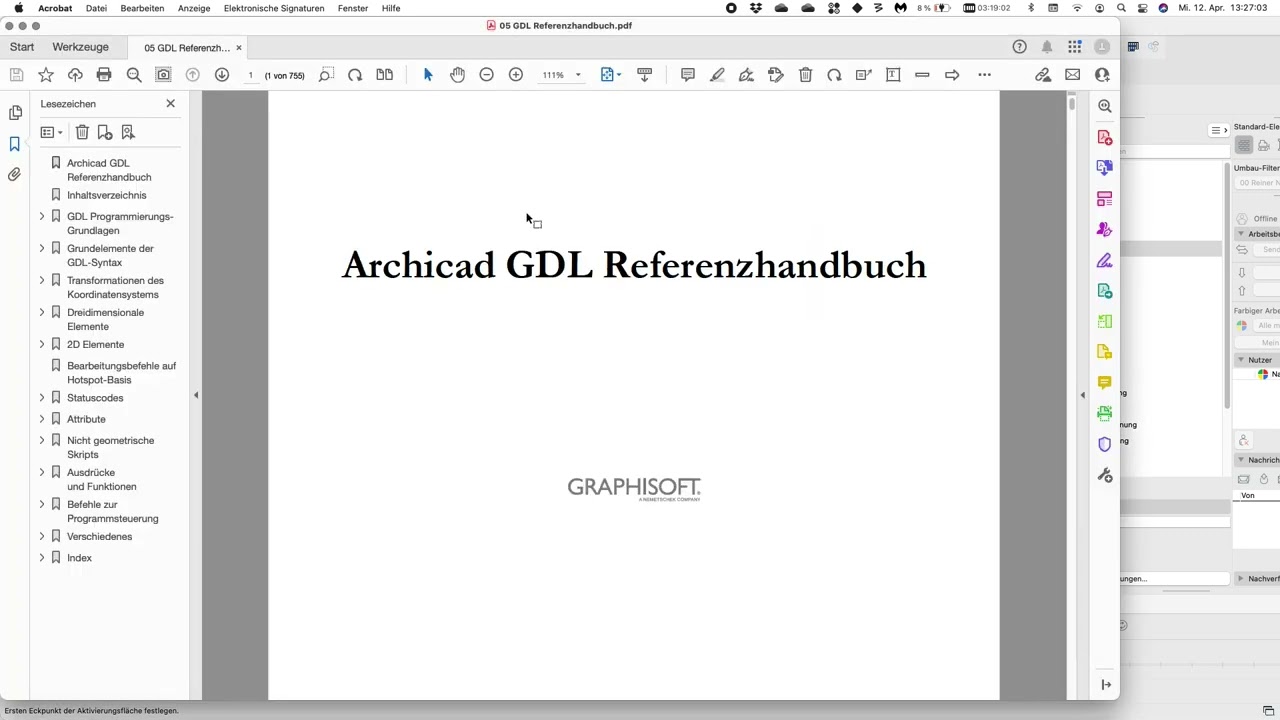This screenshot has width=1280, height=720.
Task: Expand Grundelemente der GDL-Syntax bookmark
Action: [42, 248]
